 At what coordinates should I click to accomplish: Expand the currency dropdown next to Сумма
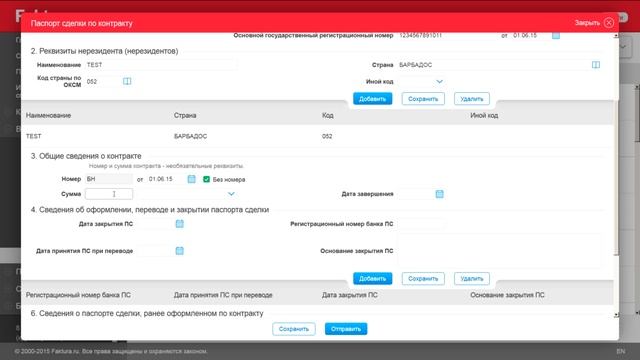[x=231, y=194]
